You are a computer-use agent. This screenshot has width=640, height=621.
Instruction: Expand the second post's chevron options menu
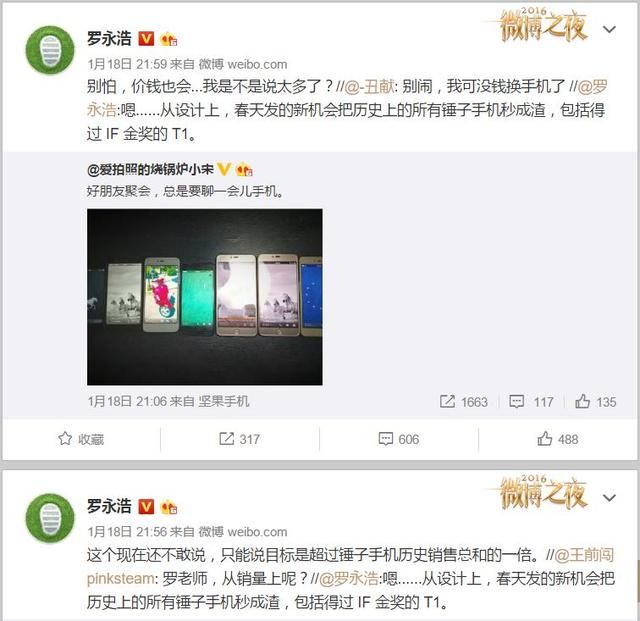[609, 498]
